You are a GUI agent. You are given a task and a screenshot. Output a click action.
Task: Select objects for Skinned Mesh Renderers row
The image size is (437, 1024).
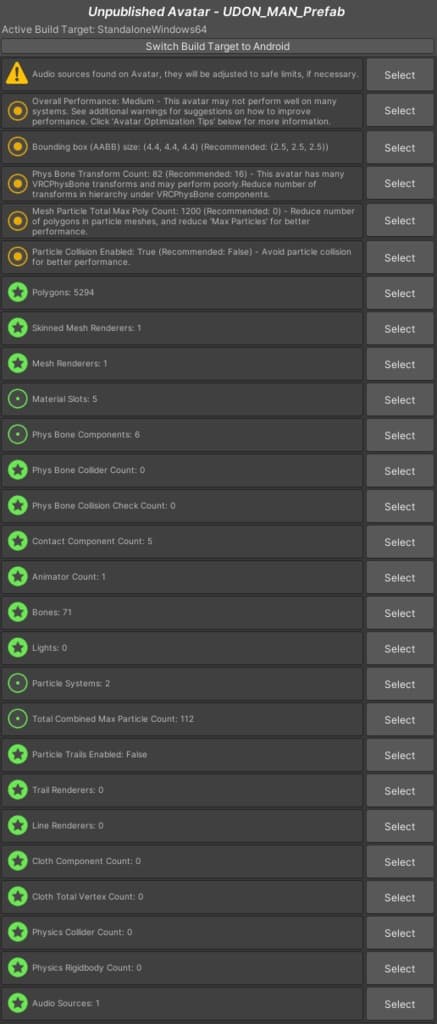coord(399,329)
